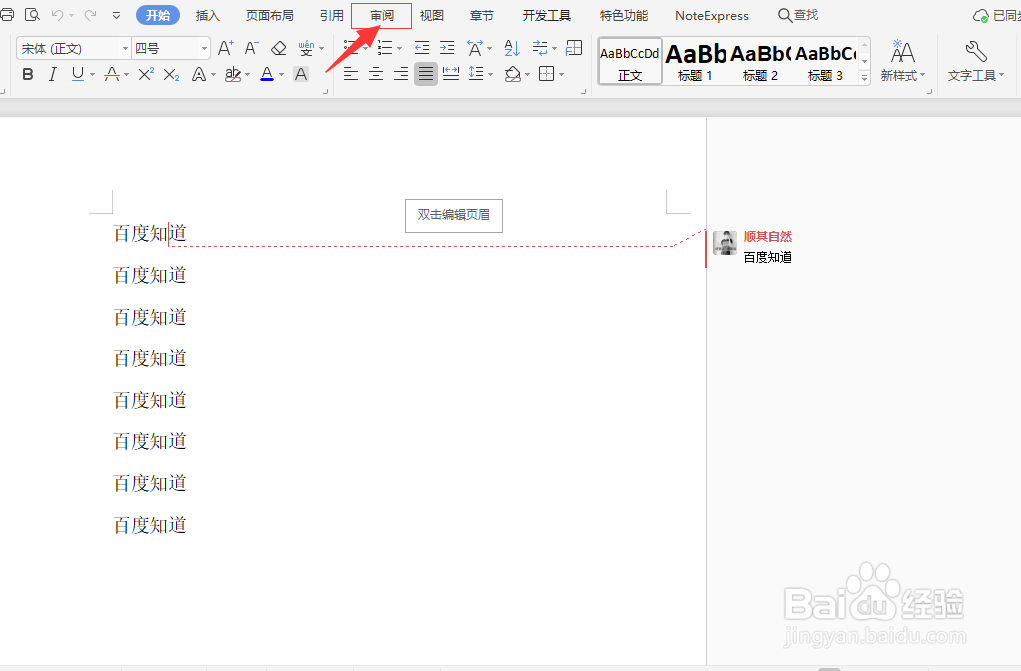
Task: Open font color picker dropdown arrow
Action: pyautogui.click(x=281, y=75)
